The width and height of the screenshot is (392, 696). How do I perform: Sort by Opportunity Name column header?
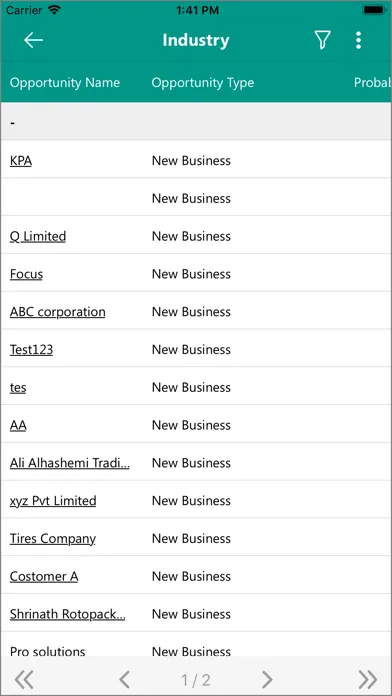point(65,83)
